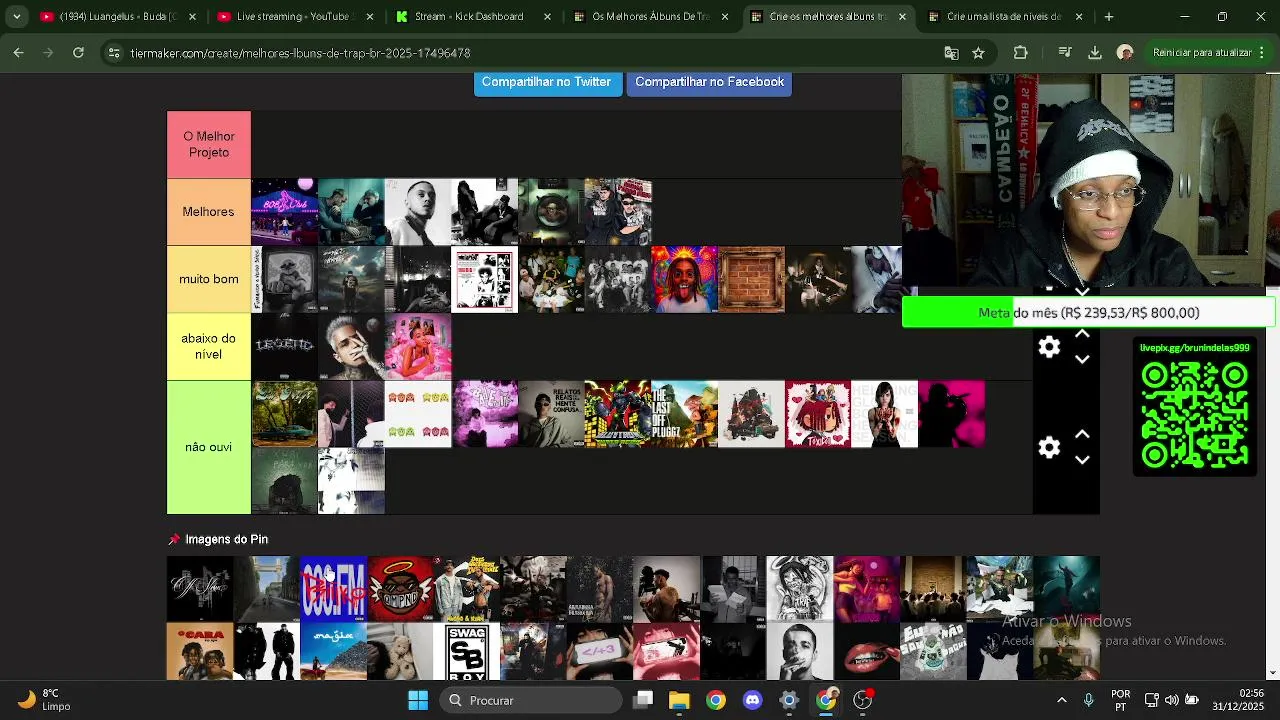Open settings gear for 'abaixo do nível' row

tap(1049, 347)
